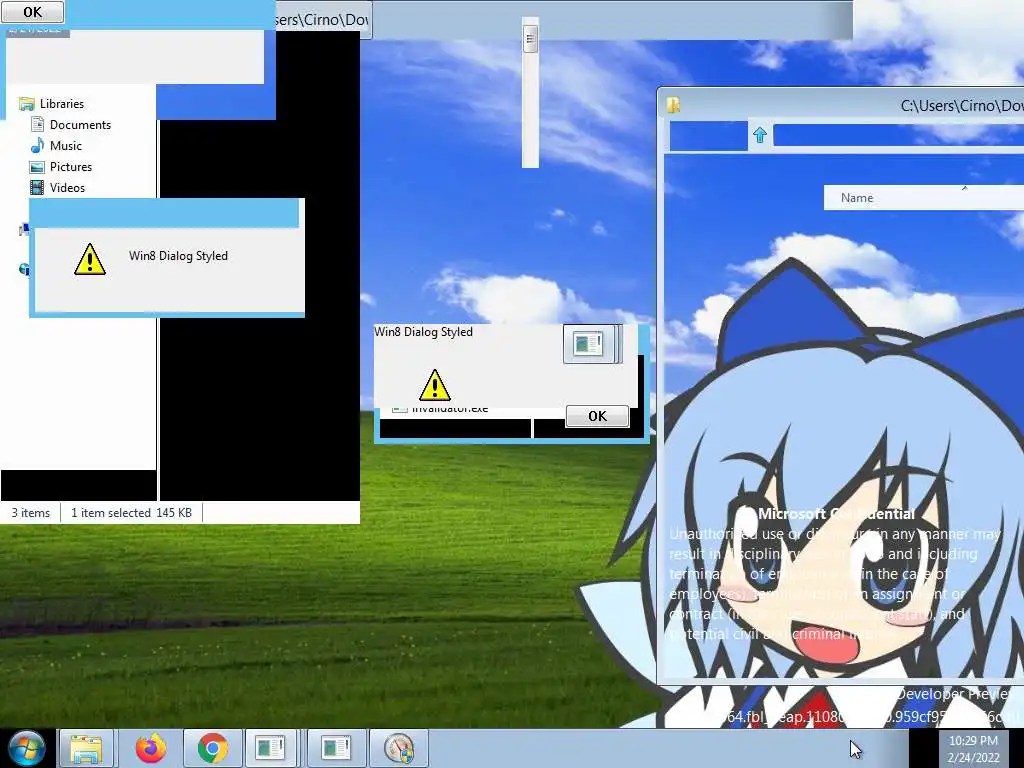Screen dimensions: 1024x768
Task: Click the Documents library icon
Action: (x=37, y=124)
